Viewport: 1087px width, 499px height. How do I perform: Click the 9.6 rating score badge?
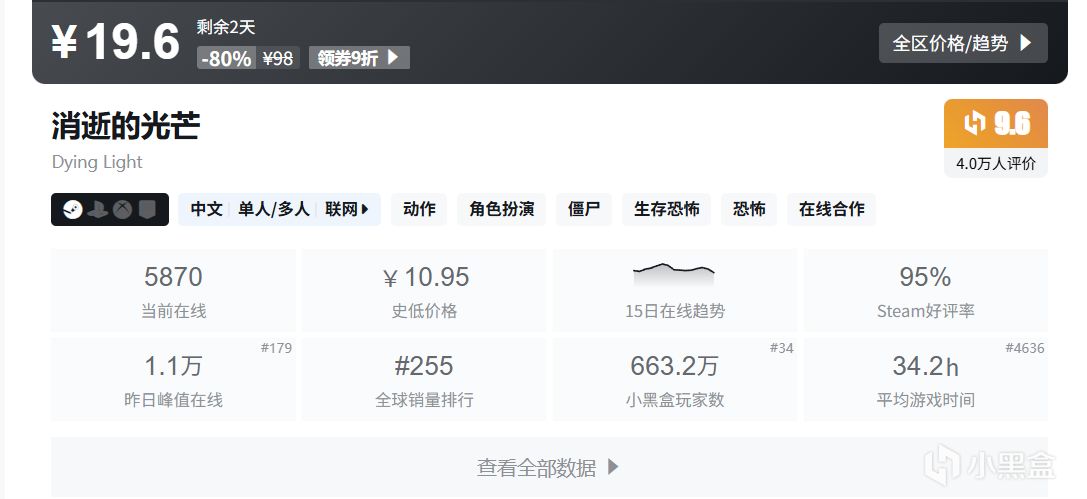coord(995,124)
